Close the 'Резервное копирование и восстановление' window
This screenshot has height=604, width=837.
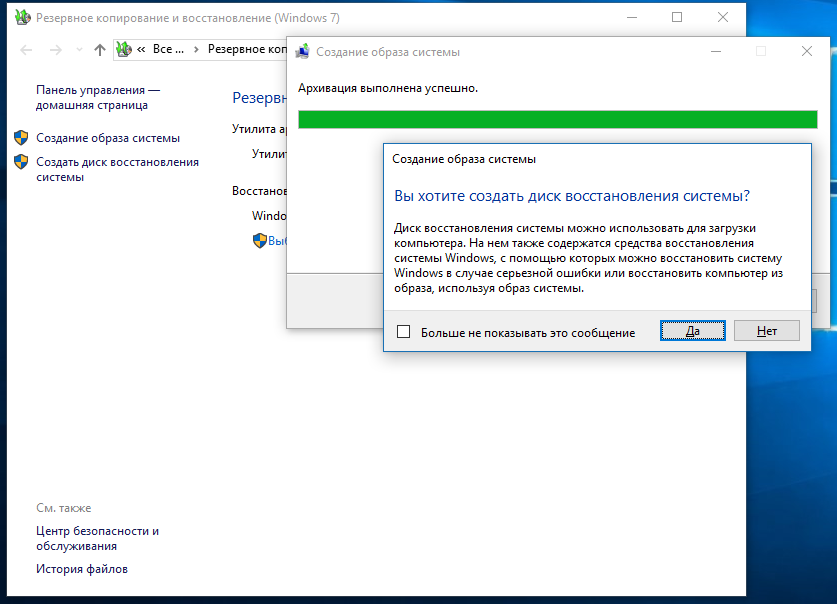pos(723,17)
